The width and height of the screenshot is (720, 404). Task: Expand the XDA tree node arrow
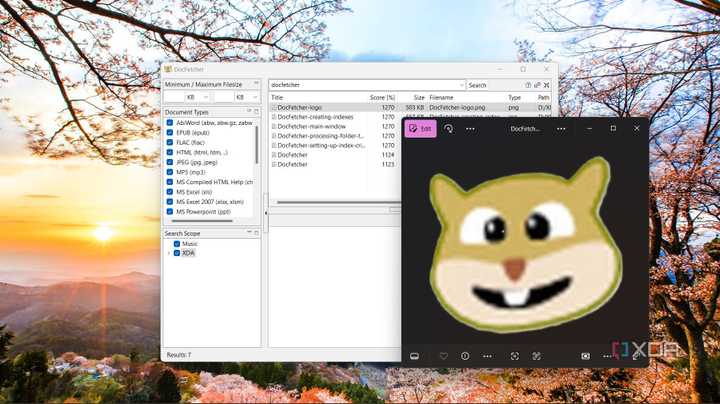pyautogui.click(x=168, y=253)
